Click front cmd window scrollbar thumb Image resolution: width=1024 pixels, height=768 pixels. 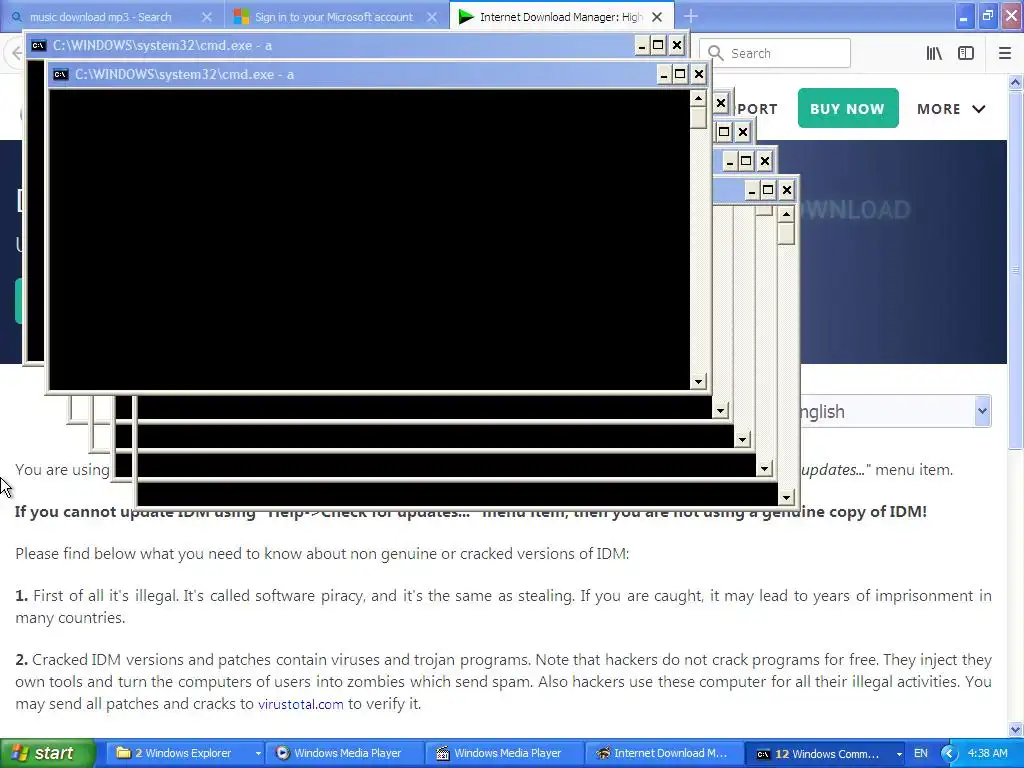[x=699, y=118]
